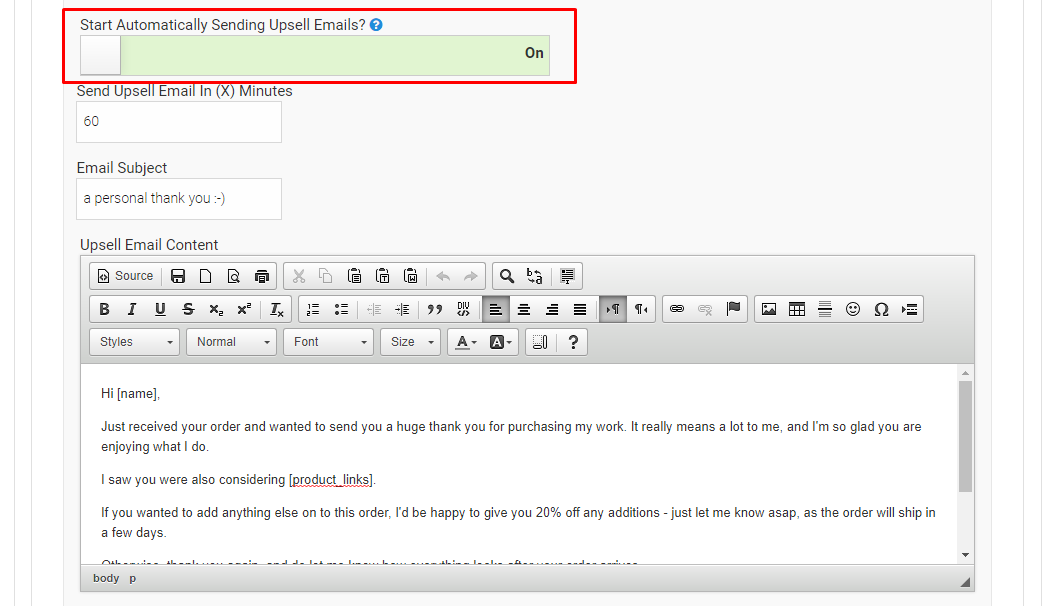Select the body element path
The image size is (1057, 606).
pyautogui.click(x=106, y=578)
